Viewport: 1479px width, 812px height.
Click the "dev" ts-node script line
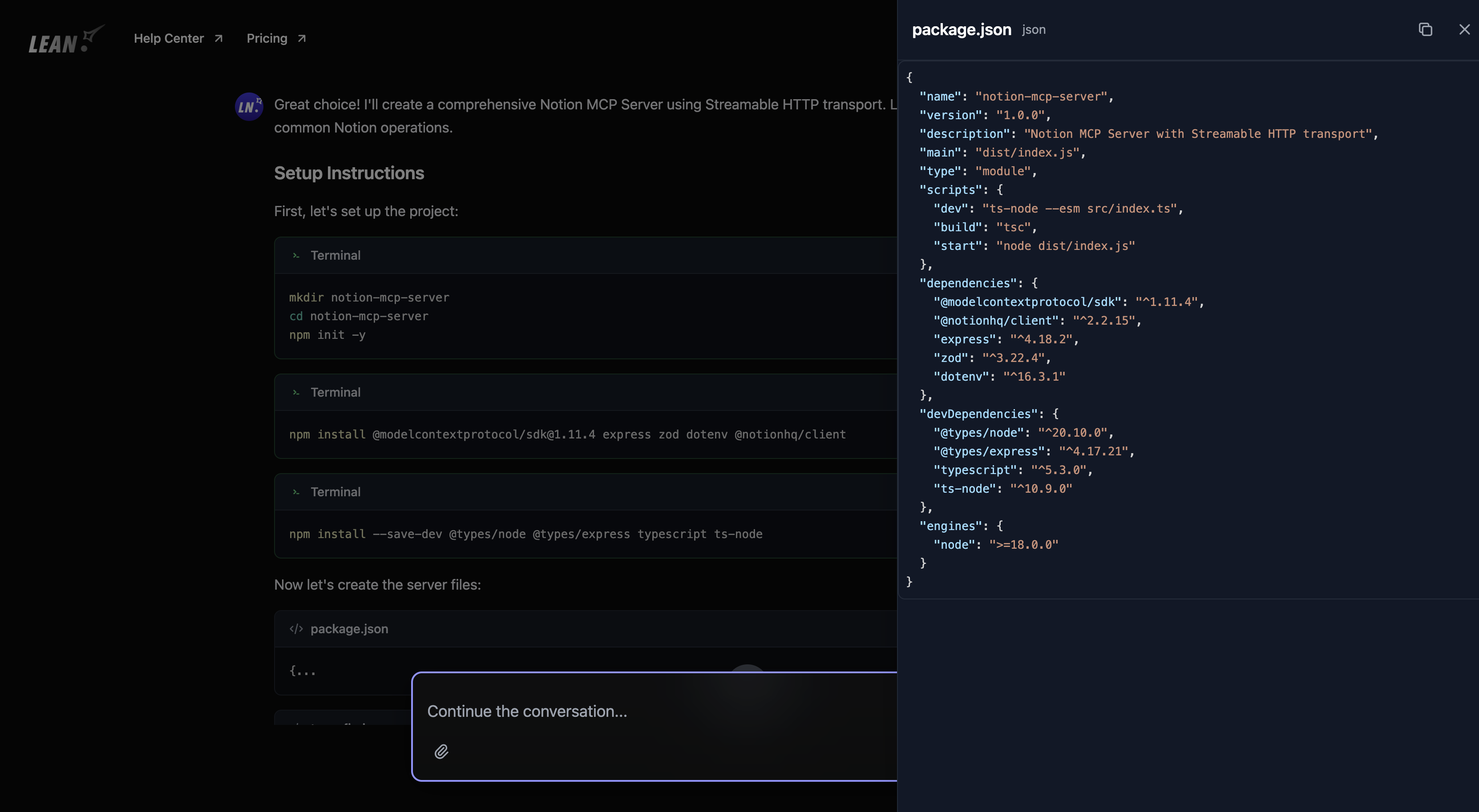pos(1058,208)
